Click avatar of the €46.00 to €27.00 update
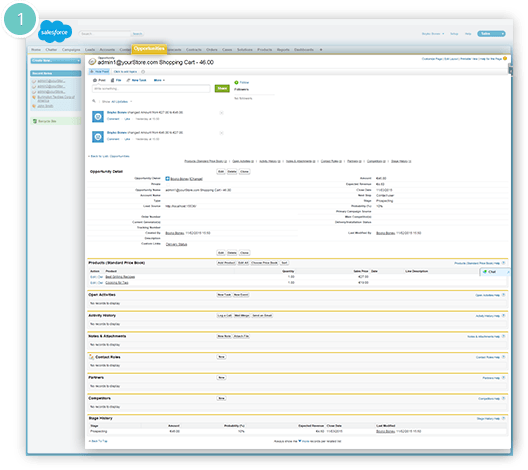 (x=98, y=137)
